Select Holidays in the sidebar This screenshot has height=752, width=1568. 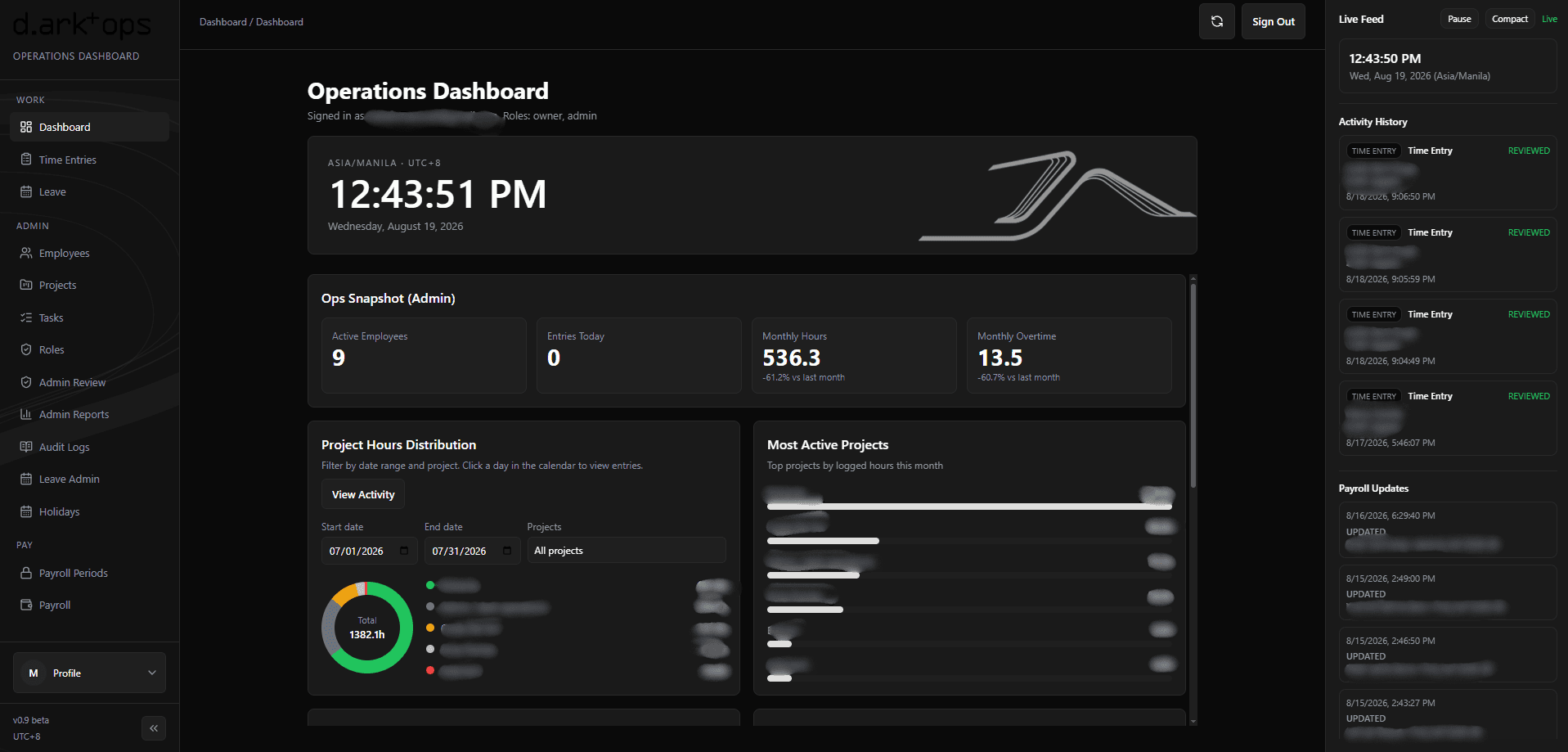pos(90,511)
